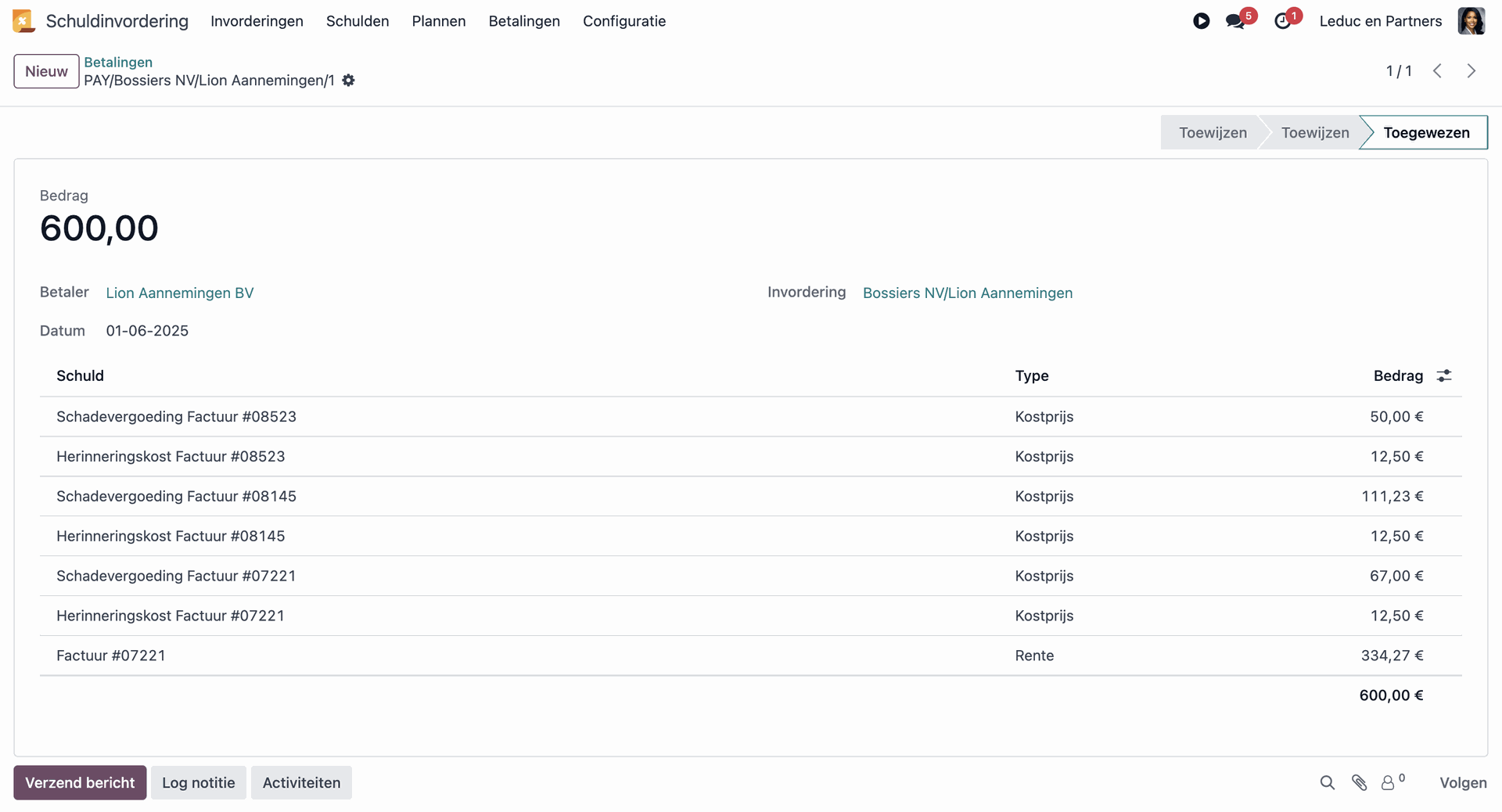Viewport: 1502px width, 812px height.
Task: Open the Plannen menu
Action: 438,21
